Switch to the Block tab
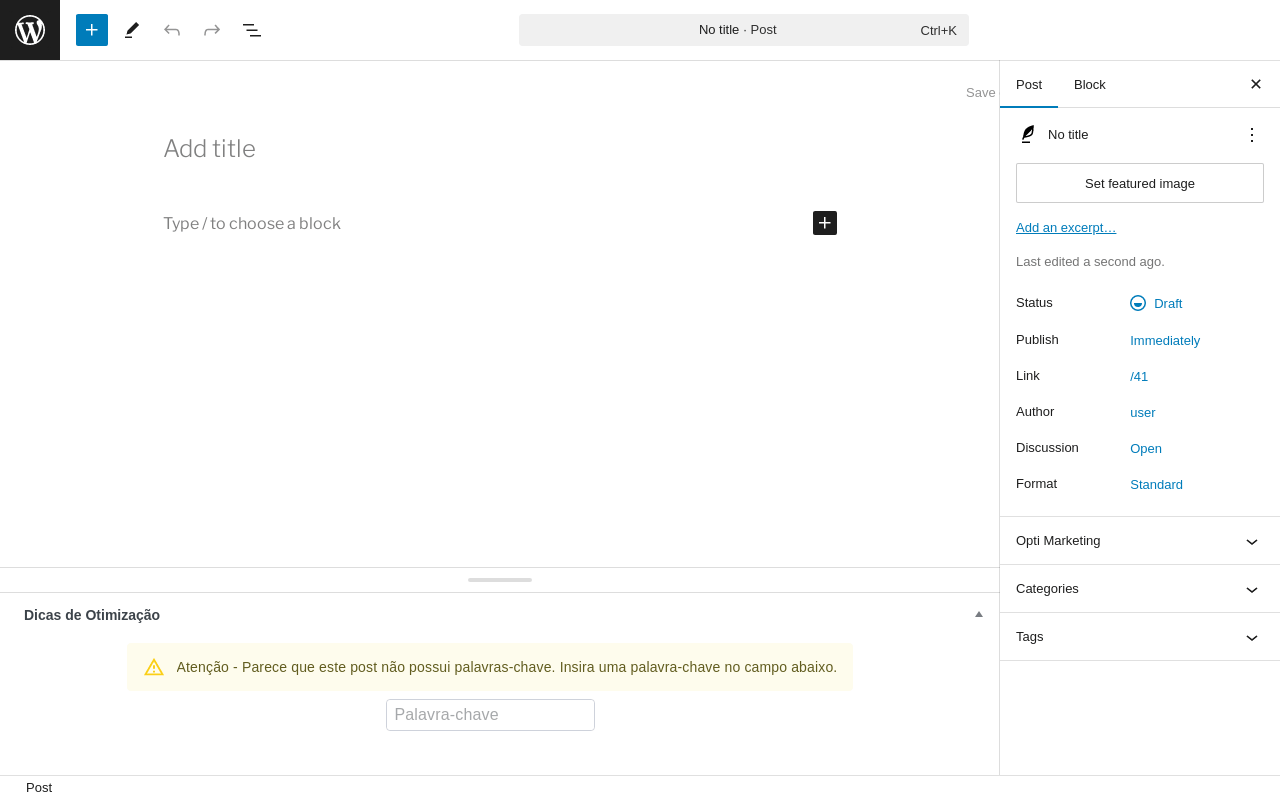Image resolution: width=1280 pixels, height=800 pixels. (x=1090, y=84)
